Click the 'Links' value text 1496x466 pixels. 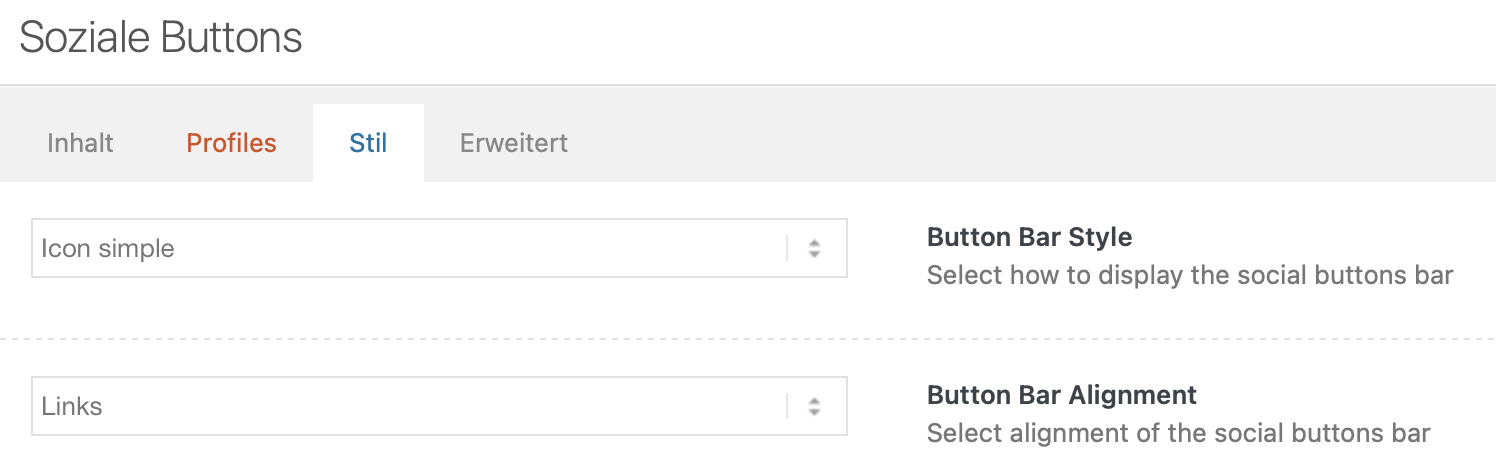72,407
